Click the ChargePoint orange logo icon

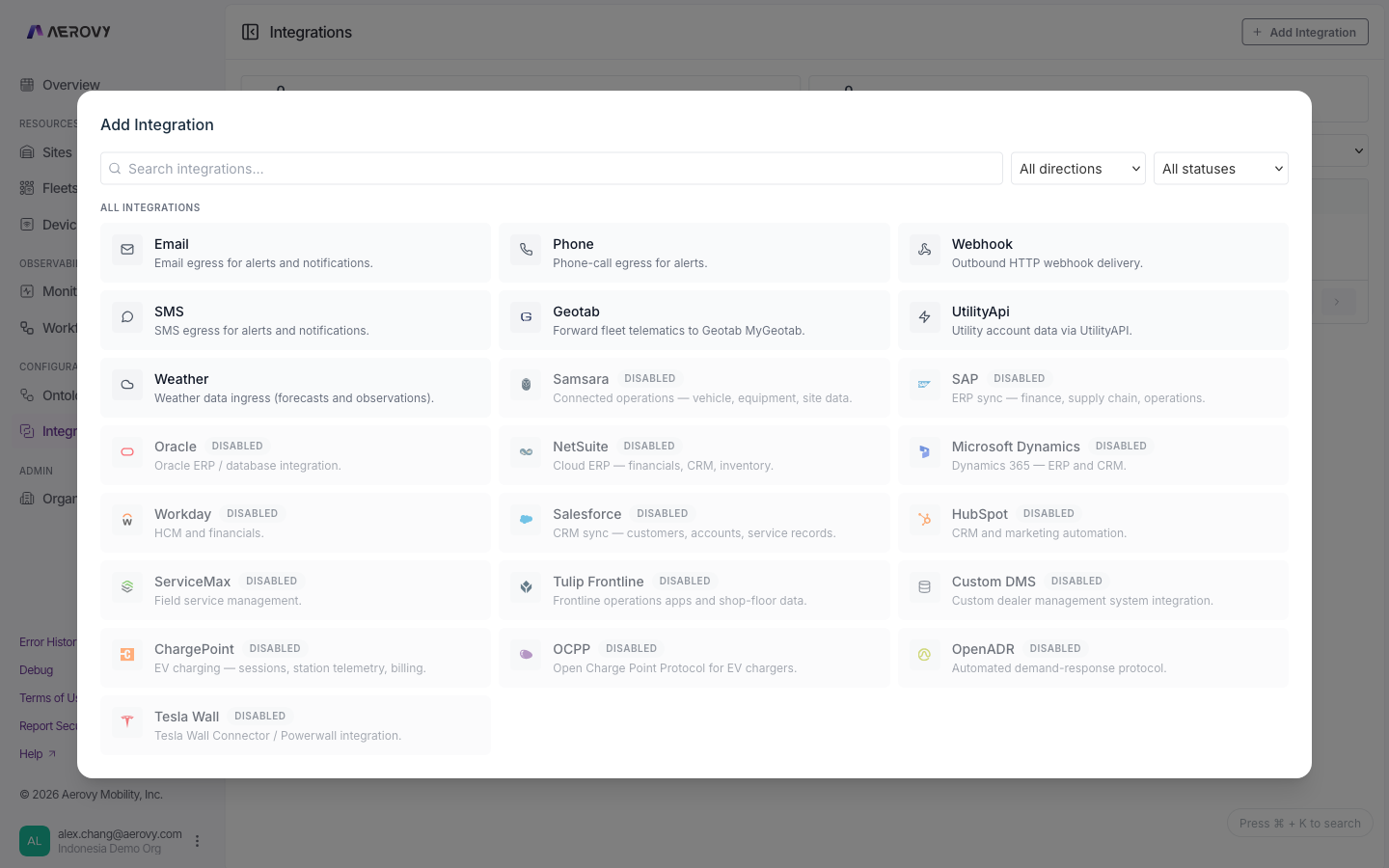pos(127,655)
